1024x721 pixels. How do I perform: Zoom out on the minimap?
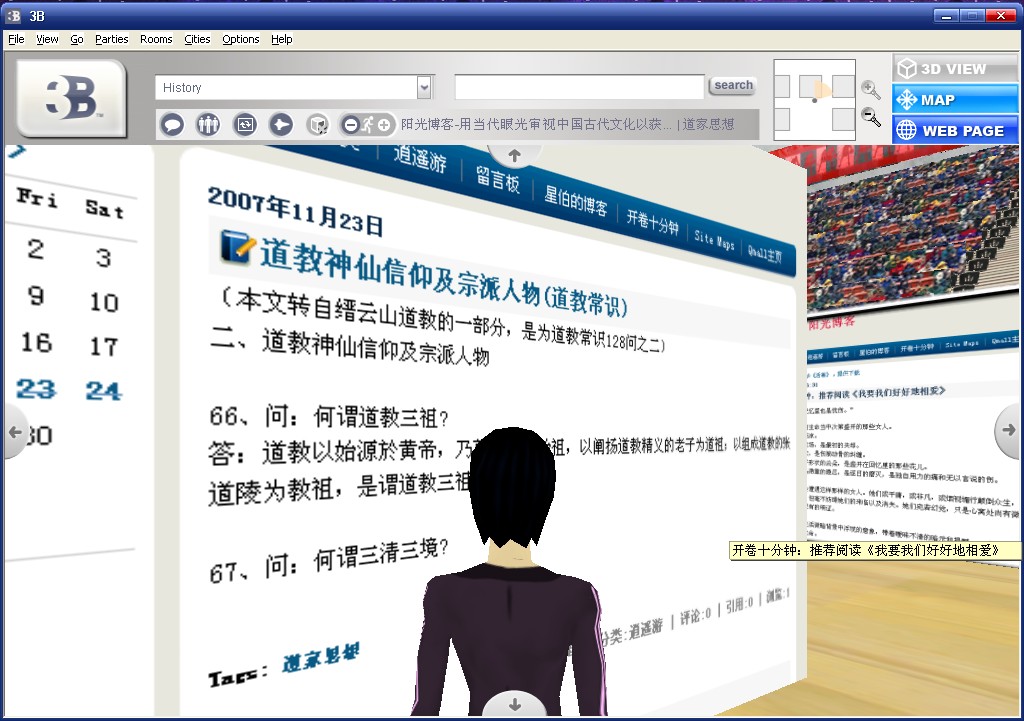[871, 117]
